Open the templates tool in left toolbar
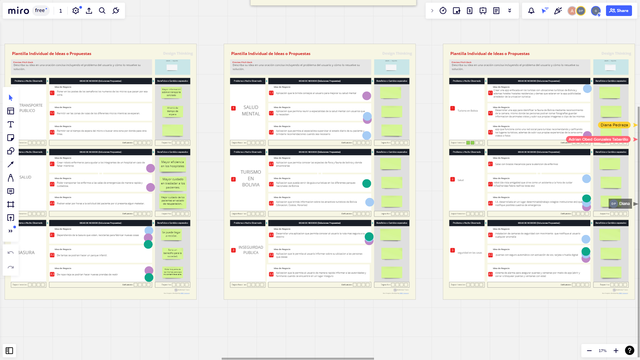 11,111
